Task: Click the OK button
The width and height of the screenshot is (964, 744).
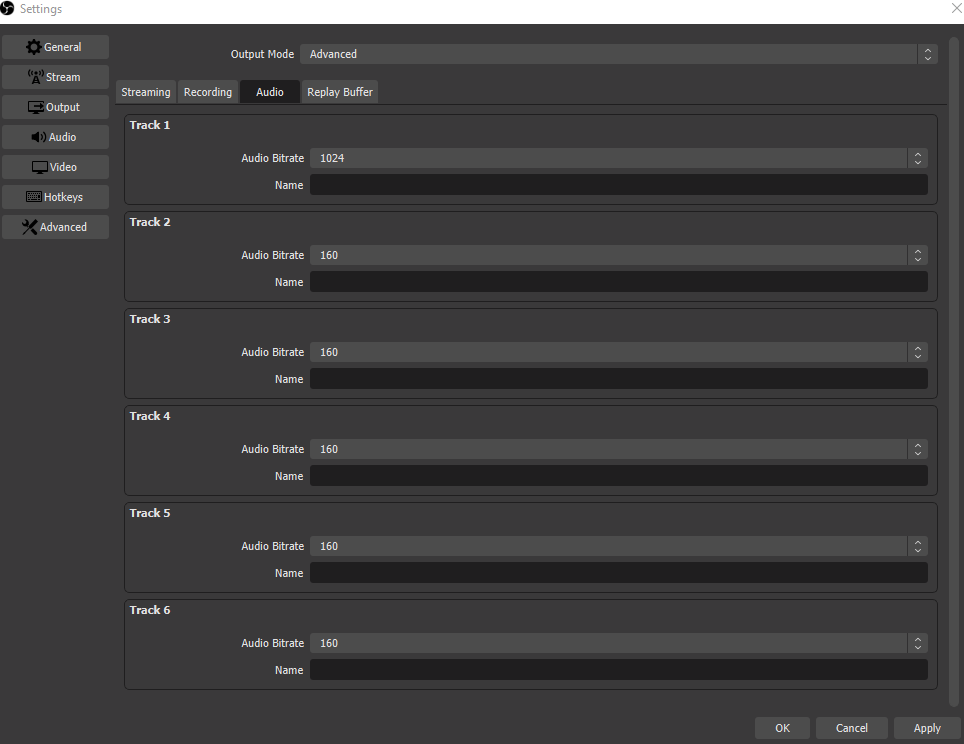Action: pos(782,728)
